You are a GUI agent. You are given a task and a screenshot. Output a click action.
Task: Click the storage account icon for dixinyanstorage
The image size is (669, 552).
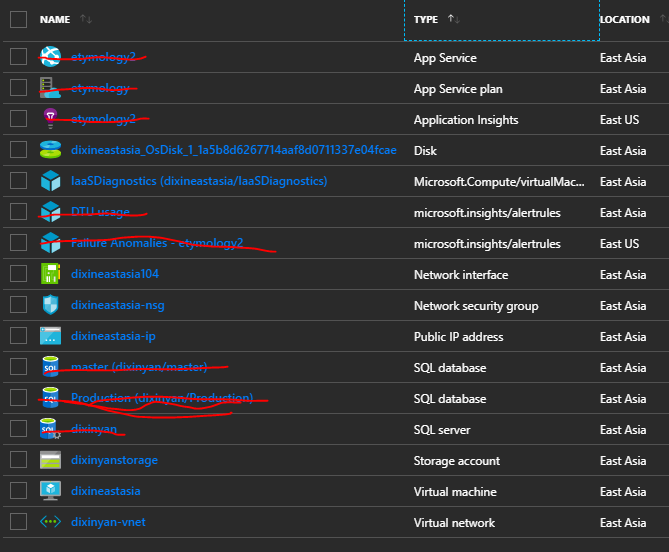tap(50, 460)
